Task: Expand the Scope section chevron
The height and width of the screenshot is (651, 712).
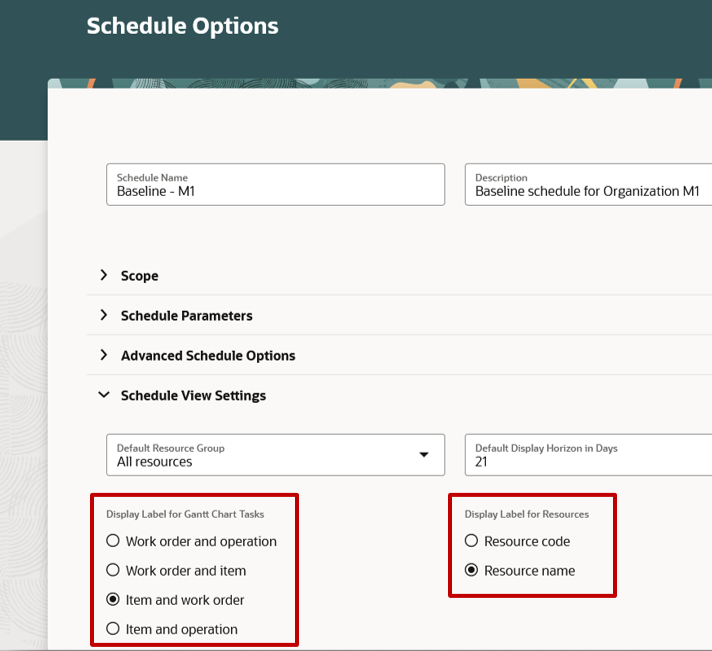Action: [x=104, y=275]
